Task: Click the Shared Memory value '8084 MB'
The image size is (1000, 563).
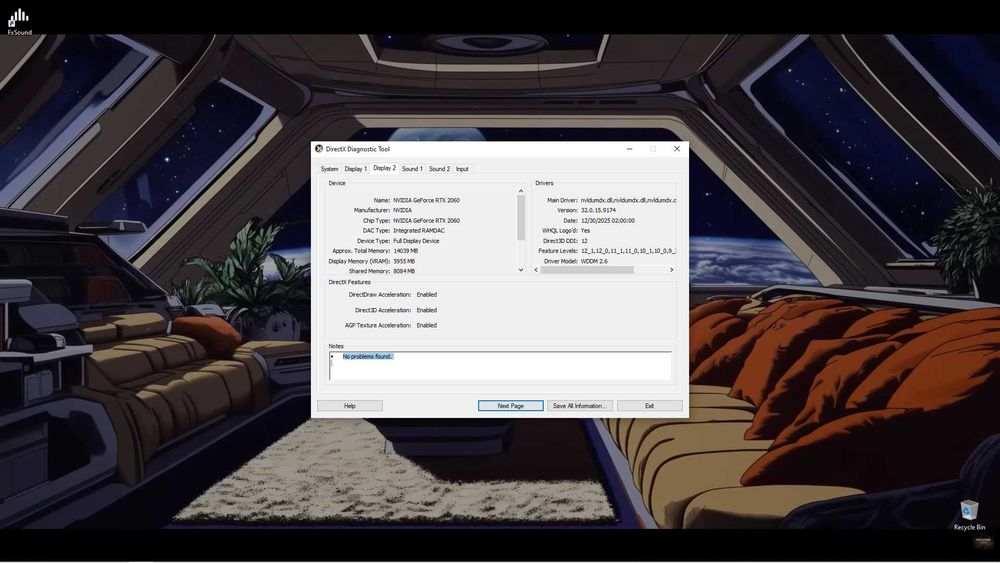Action: click(x=404, y=272)
